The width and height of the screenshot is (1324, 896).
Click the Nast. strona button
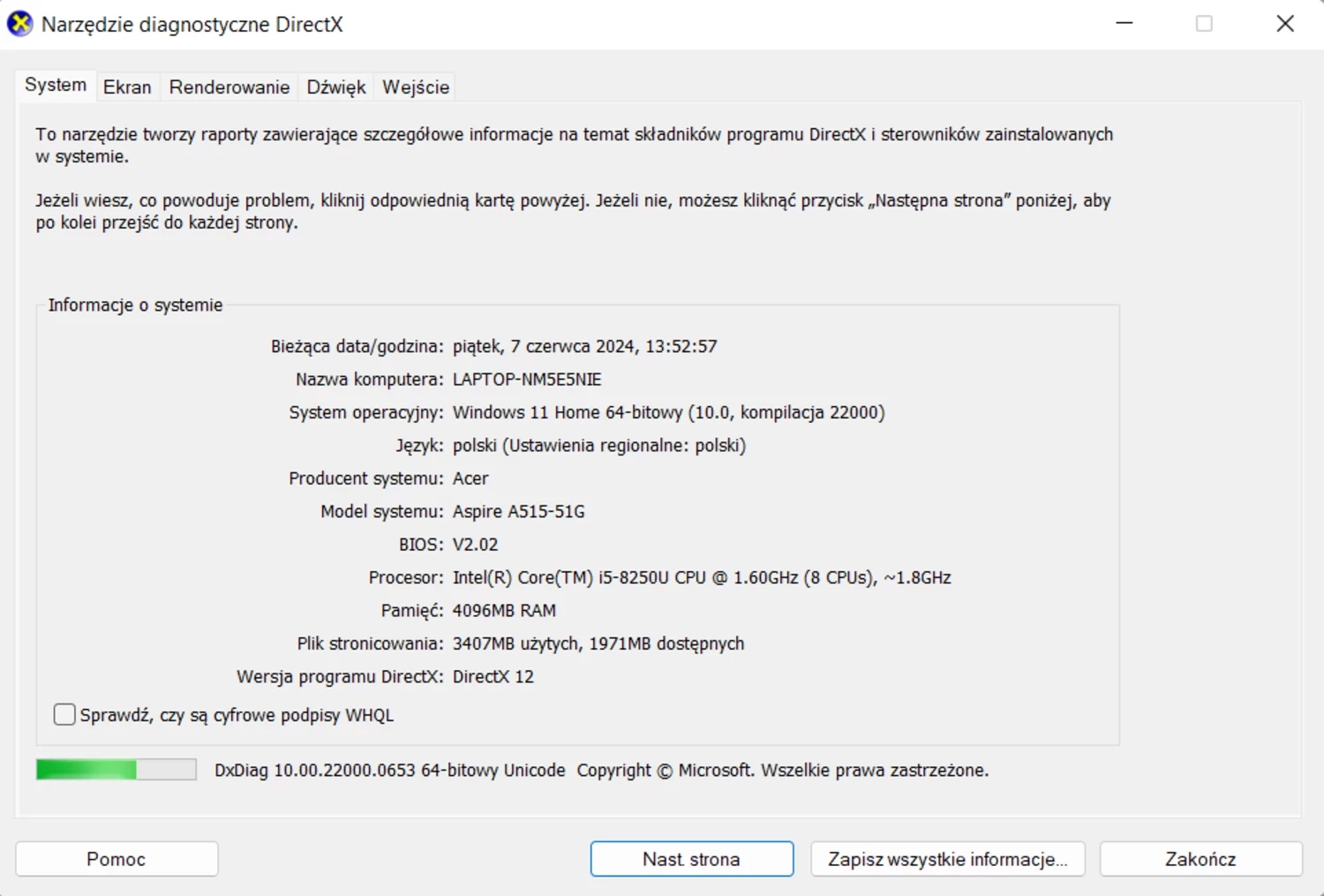pos(692,859)
